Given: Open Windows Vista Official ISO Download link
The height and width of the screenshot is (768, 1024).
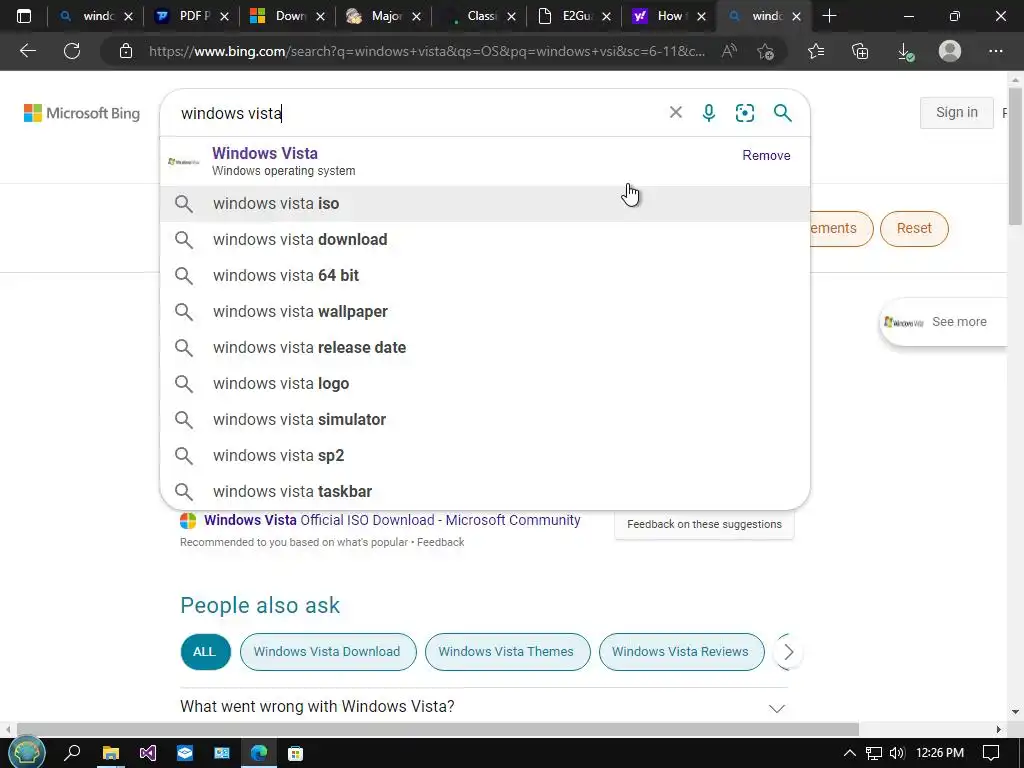Looking at the screenshot, I should point(392,520).
